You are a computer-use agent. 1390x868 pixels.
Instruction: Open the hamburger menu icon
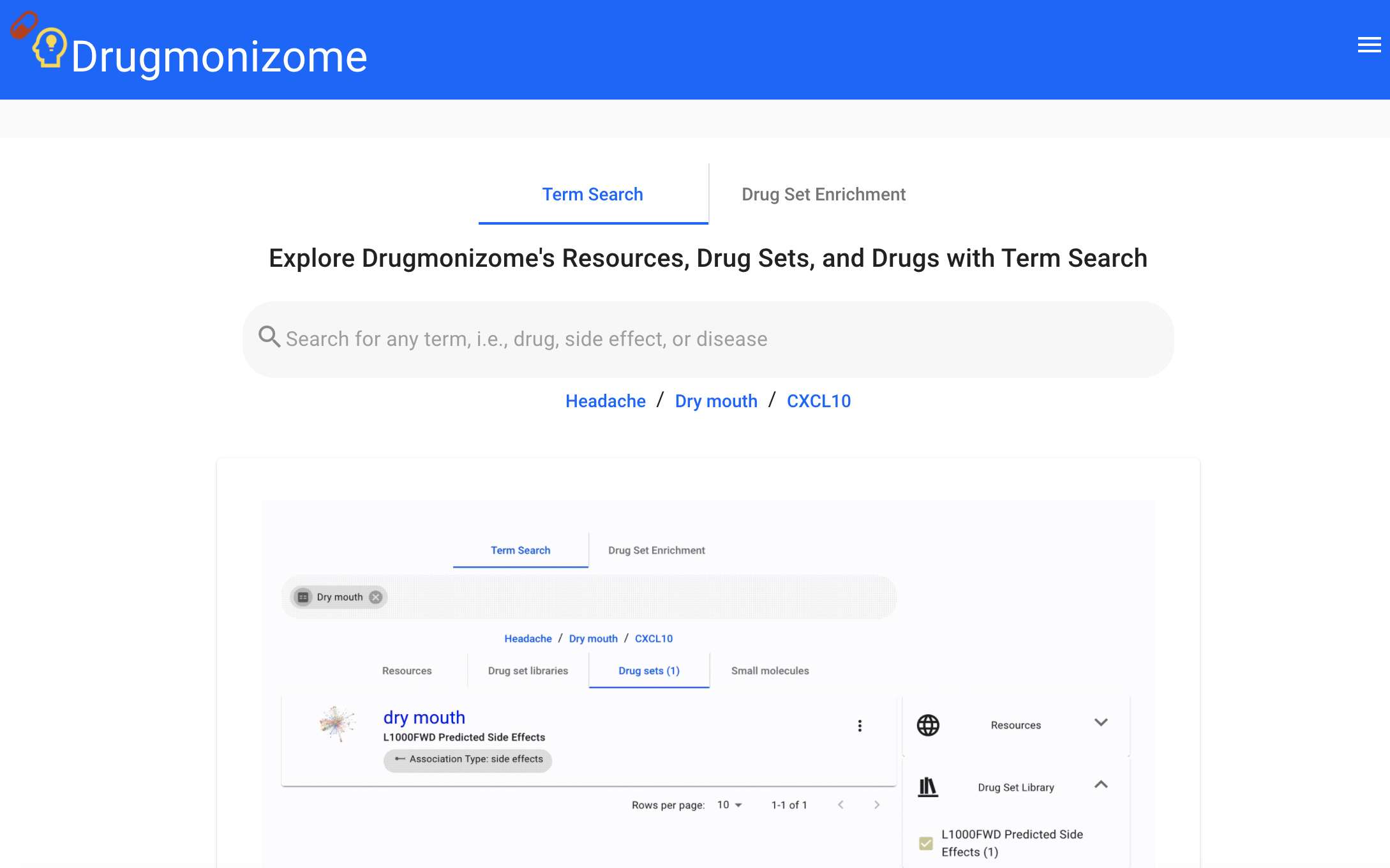click(1369, 45)
